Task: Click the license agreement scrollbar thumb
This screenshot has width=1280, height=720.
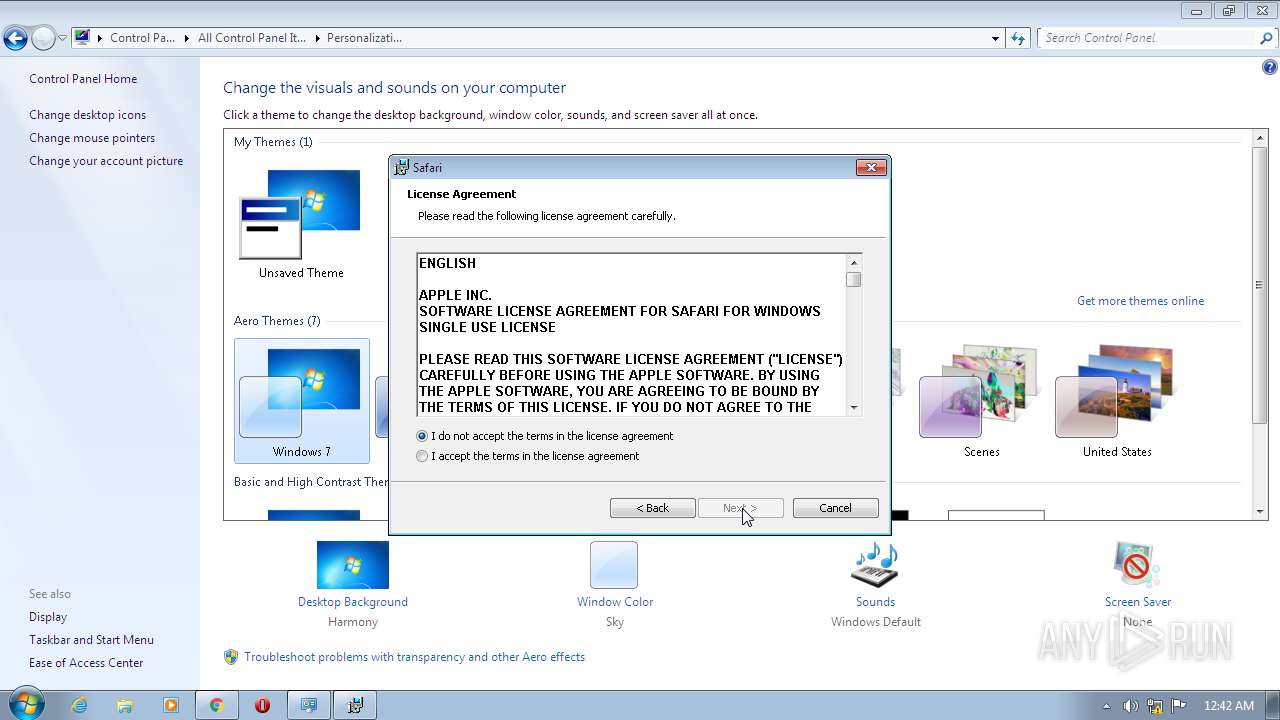Action: tap(854, 280)
